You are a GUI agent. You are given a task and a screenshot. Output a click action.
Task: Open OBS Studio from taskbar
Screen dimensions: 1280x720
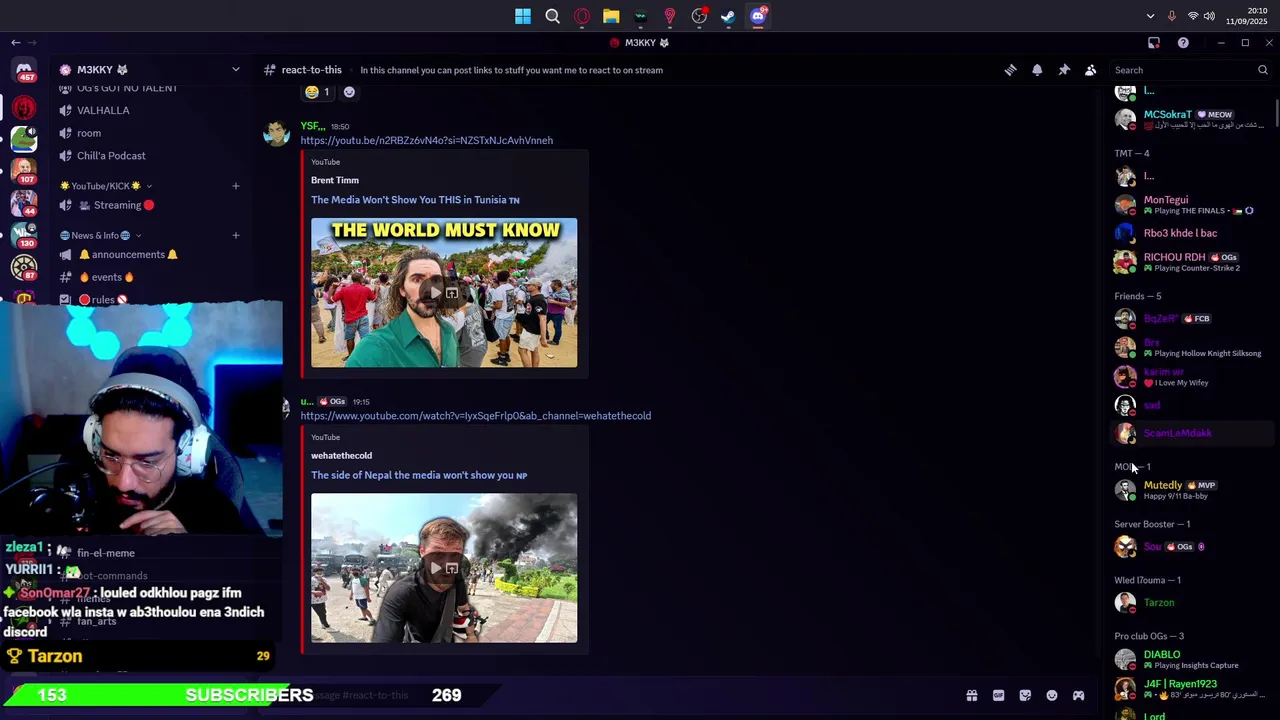[x=699, y=16]
